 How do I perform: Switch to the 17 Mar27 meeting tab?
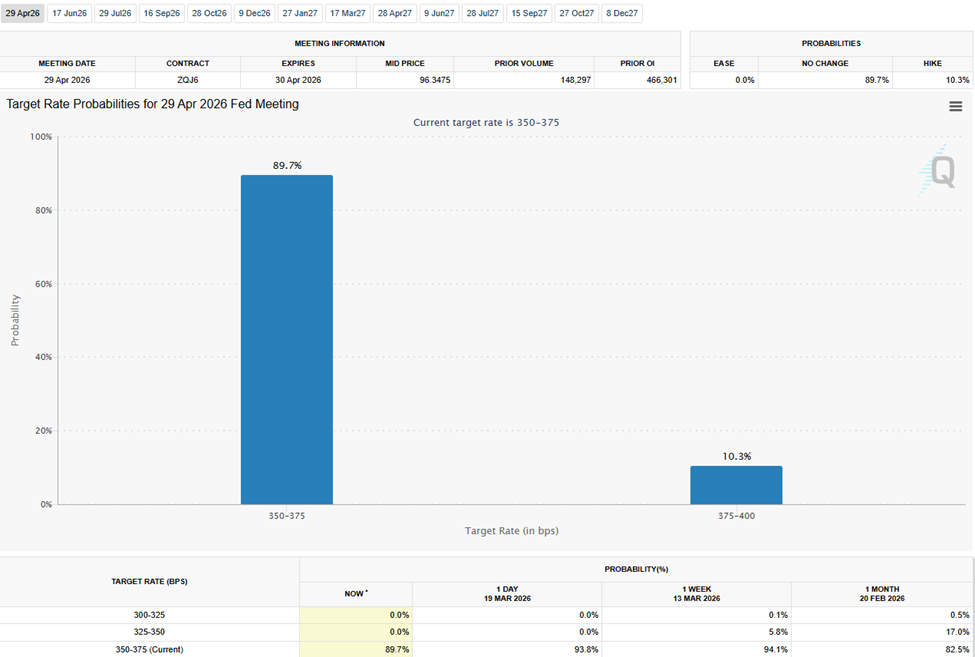(348, 13)
